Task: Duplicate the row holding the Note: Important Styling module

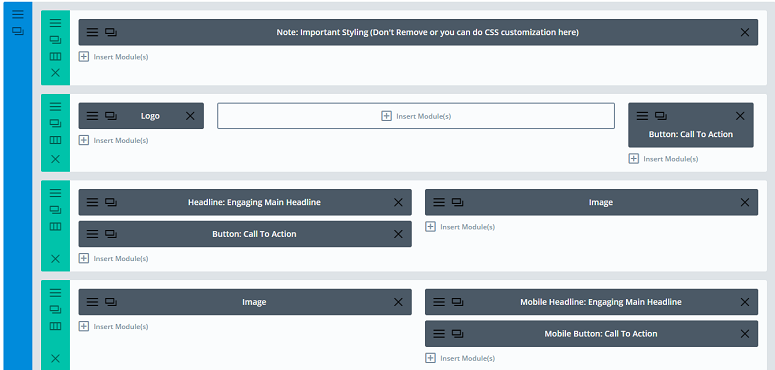Action: pos(55,40)
